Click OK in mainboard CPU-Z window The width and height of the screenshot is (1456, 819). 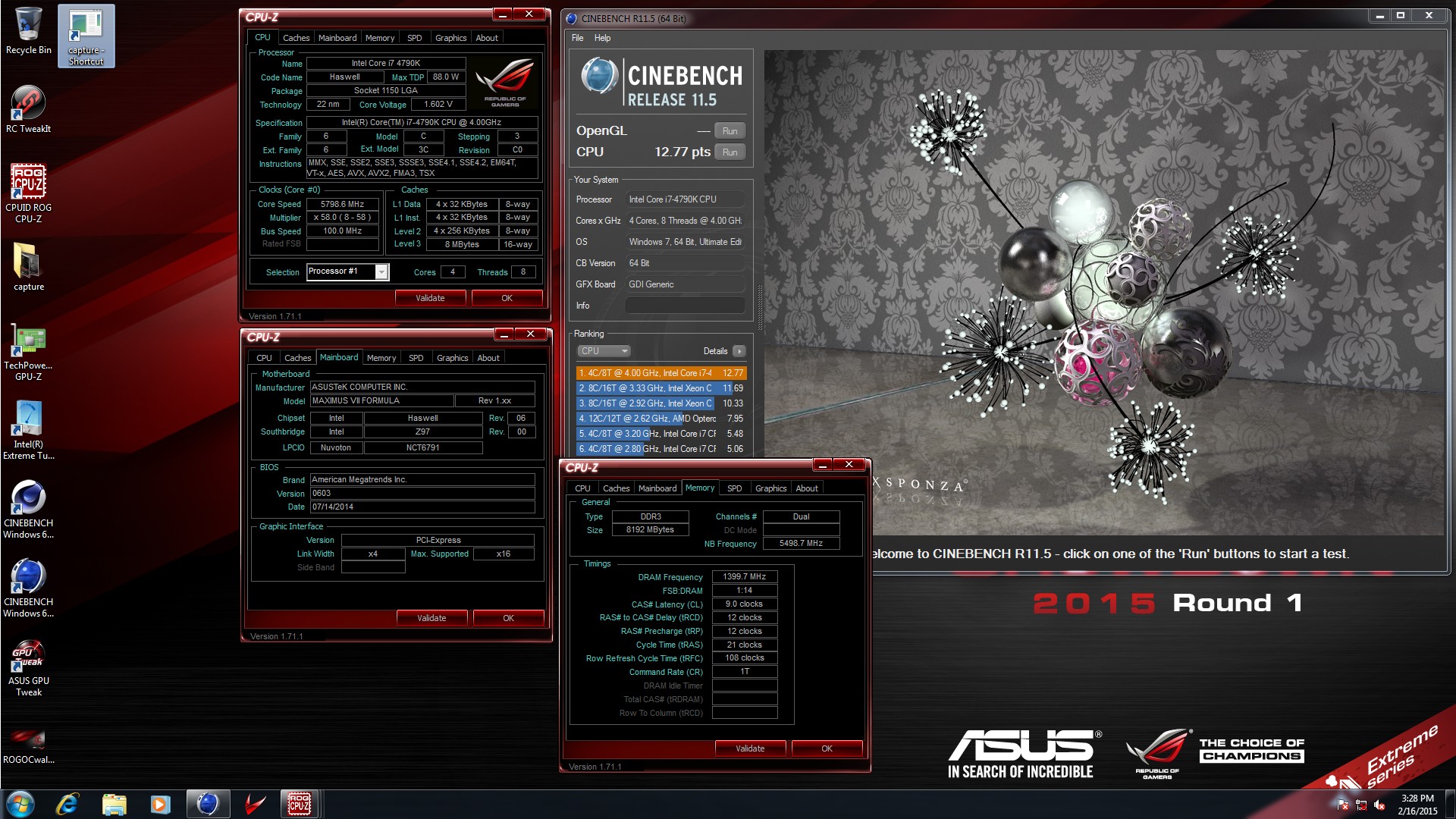pyautogui.click(x=508, y=618)
